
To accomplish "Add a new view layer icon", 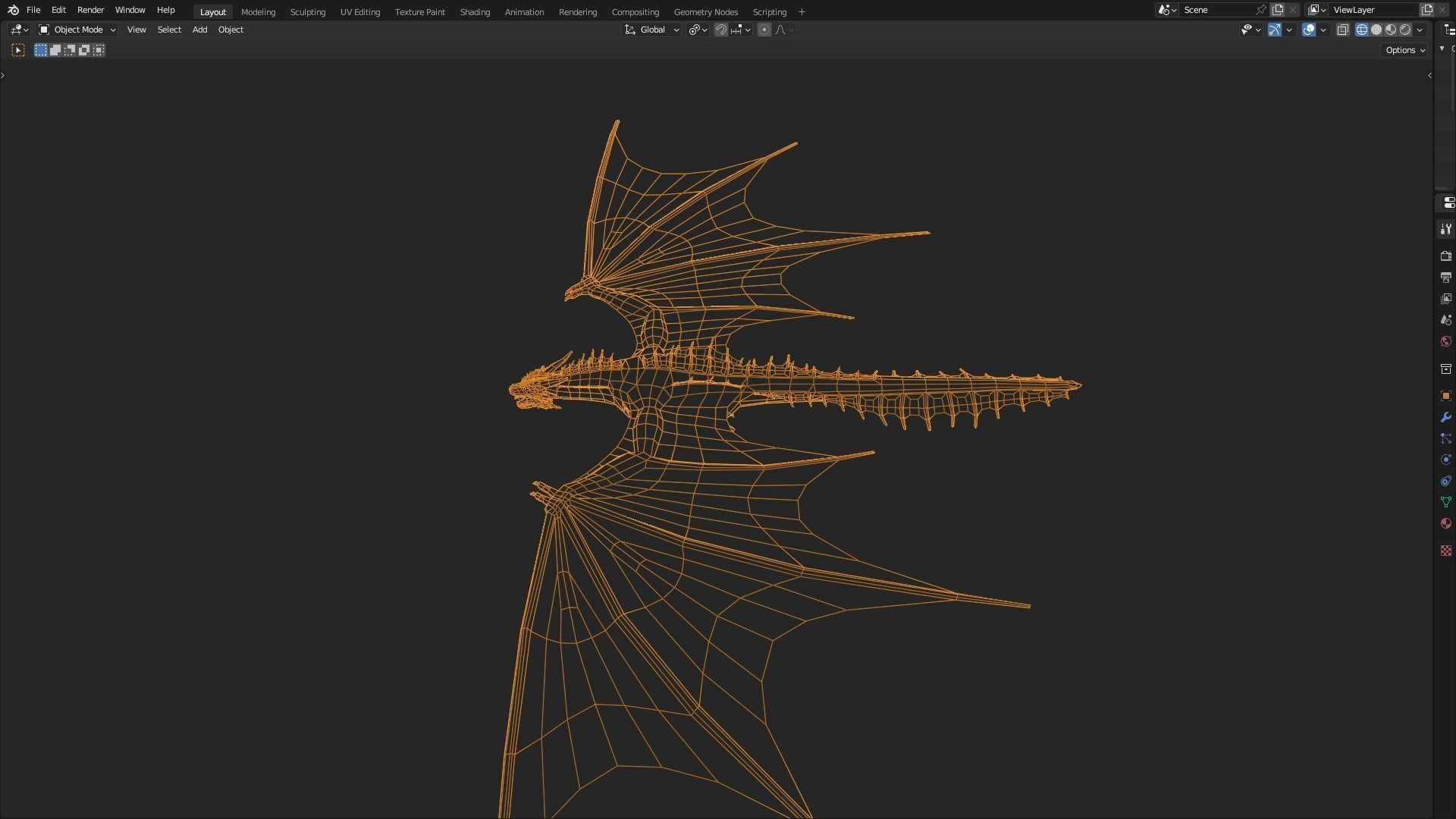I will click(1427, 10).
